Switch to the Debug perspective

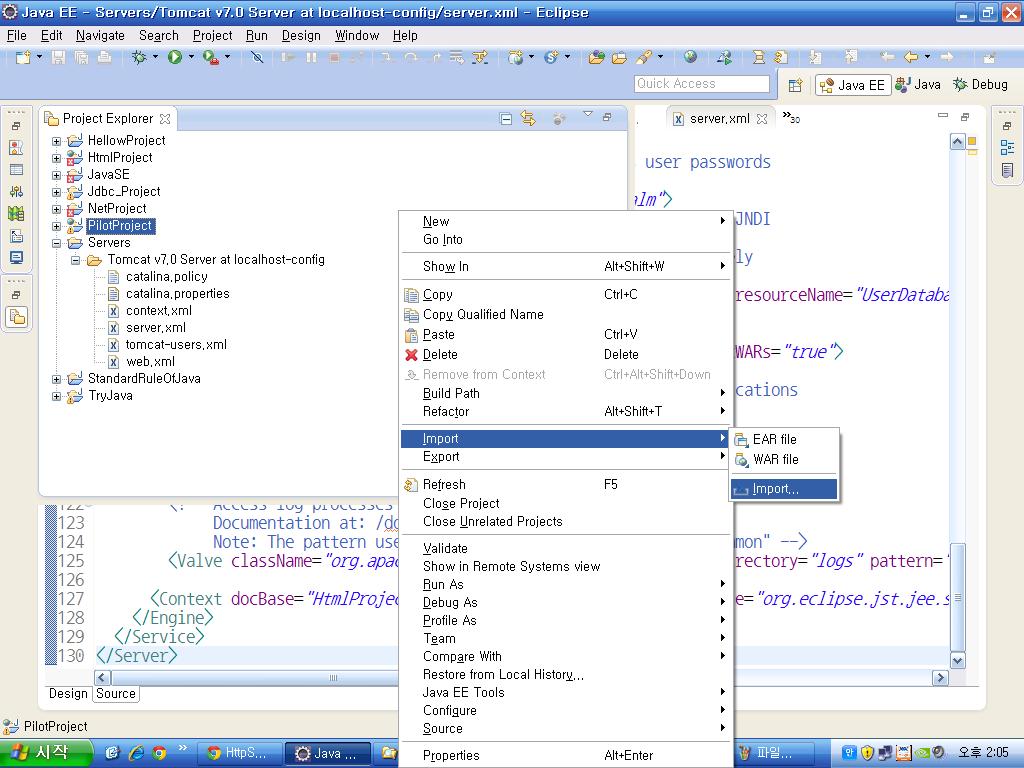(x=981, y=85)
